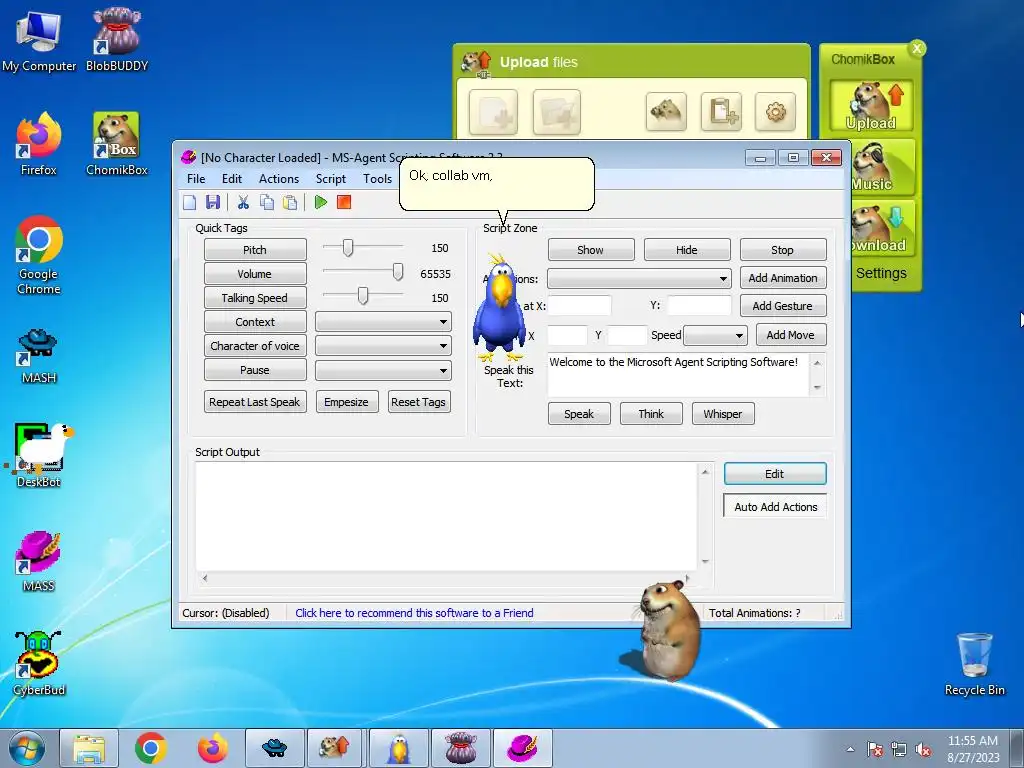Adjust the Talking Speed slider handle
Image resolution: width=1024 pixels, height=768 pixels.
363,296
